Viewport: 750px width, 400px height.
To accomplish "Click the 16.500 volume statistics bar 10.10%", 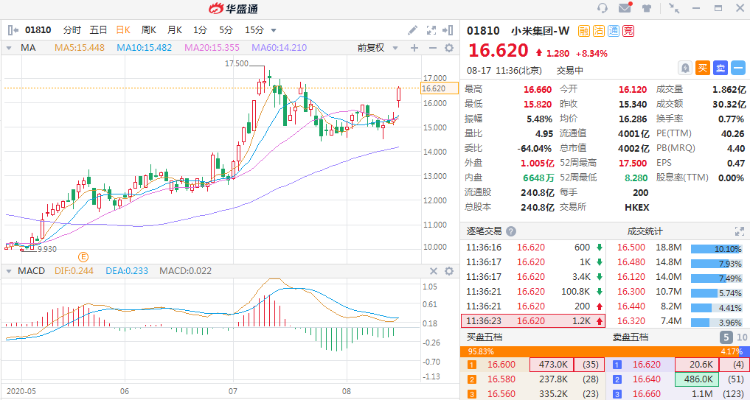I will (x=716, y=249).
